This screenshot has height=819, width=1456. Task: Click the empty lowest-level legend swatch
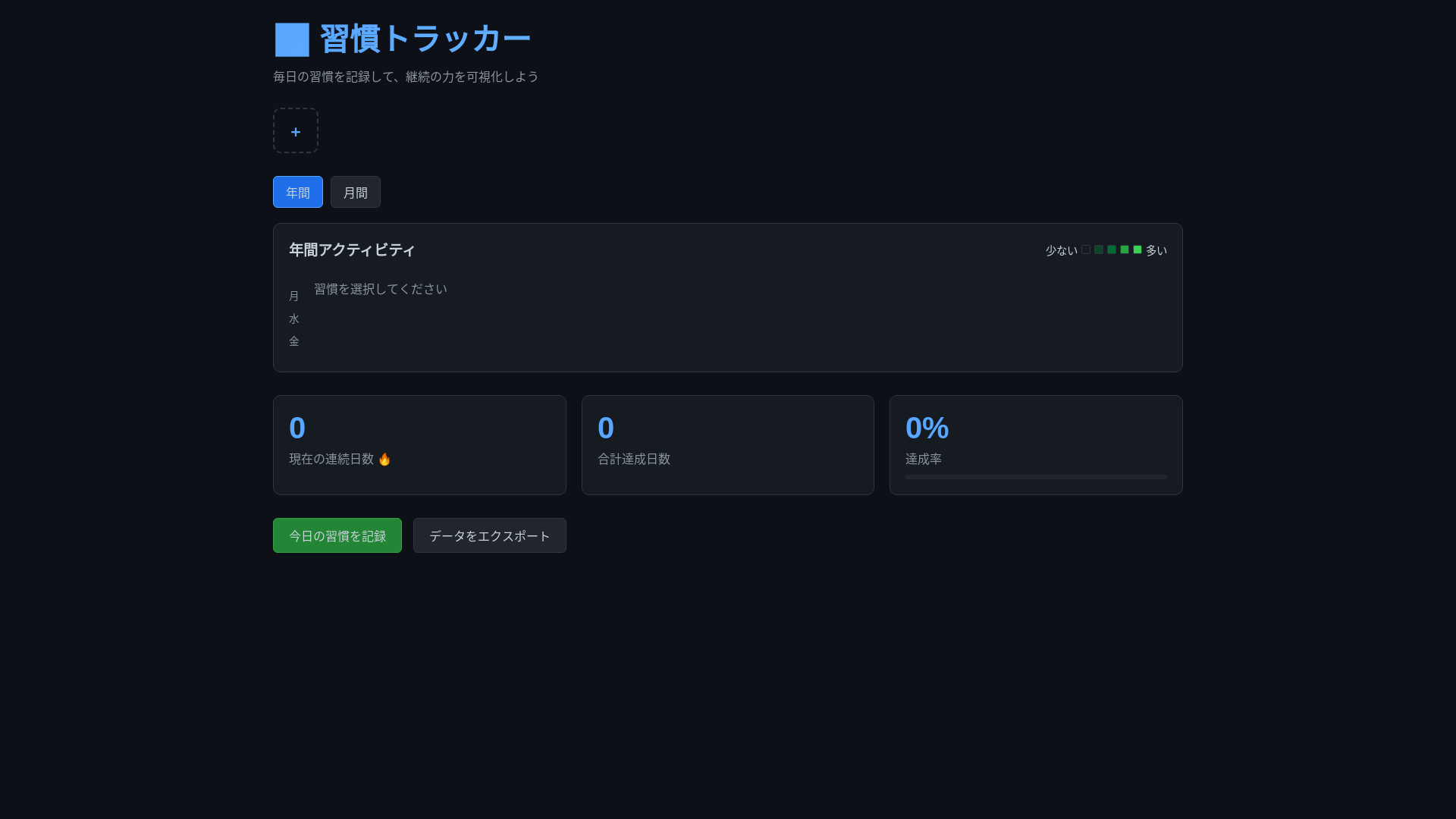pyautogui.click(x=1086, y=249)
